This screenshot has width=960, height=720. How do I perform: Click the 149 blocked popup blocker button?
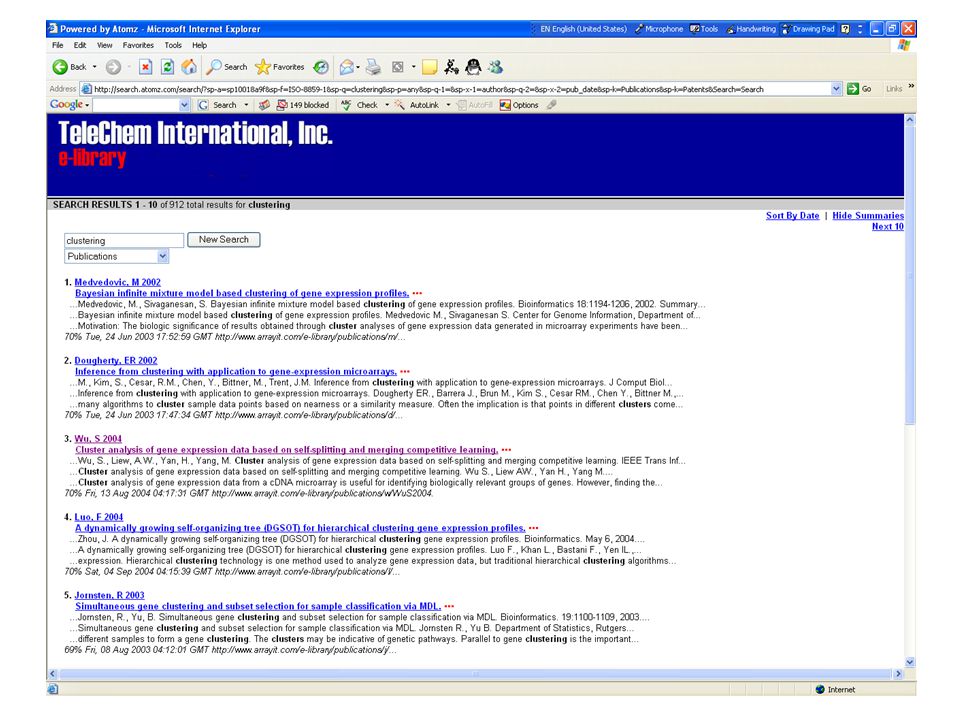pyautogui.click(x=303, y=105)
